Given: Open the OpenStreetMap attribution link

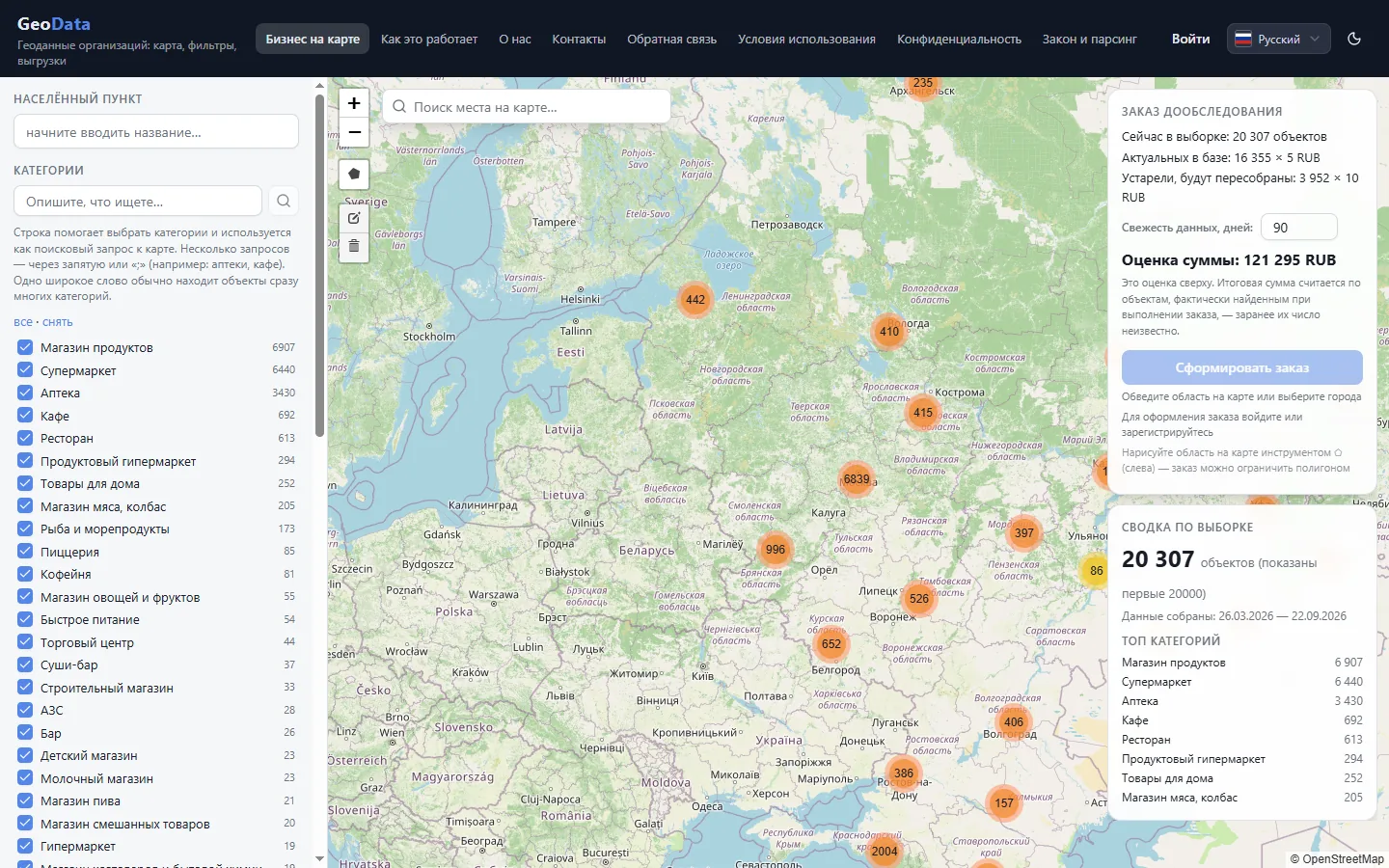Looking at the screenshot, I should (x=1343, y=858).
